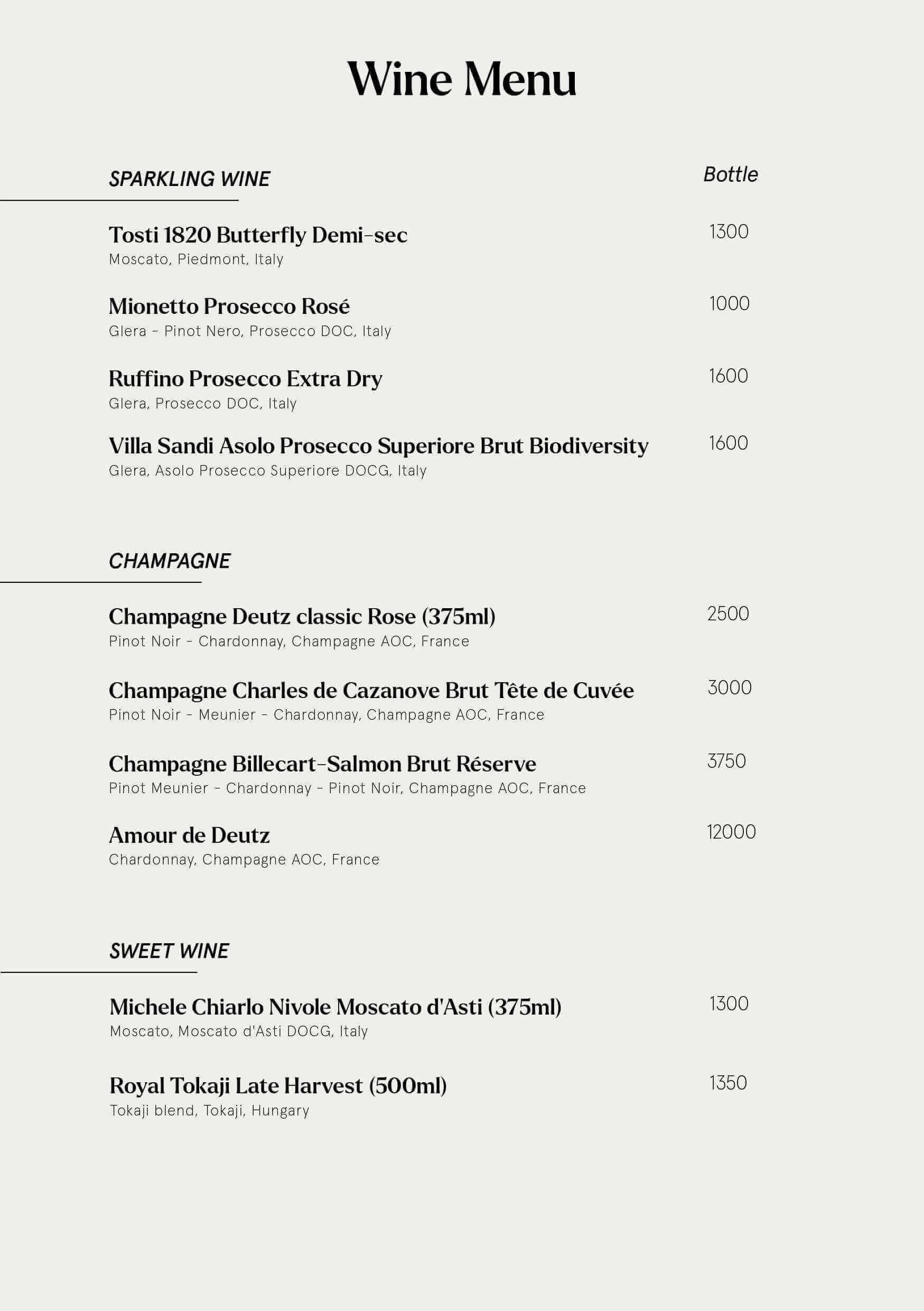924x1311 pixels.
Task: Click the 12000 bottle price
Action: click(x=731, y=832)
